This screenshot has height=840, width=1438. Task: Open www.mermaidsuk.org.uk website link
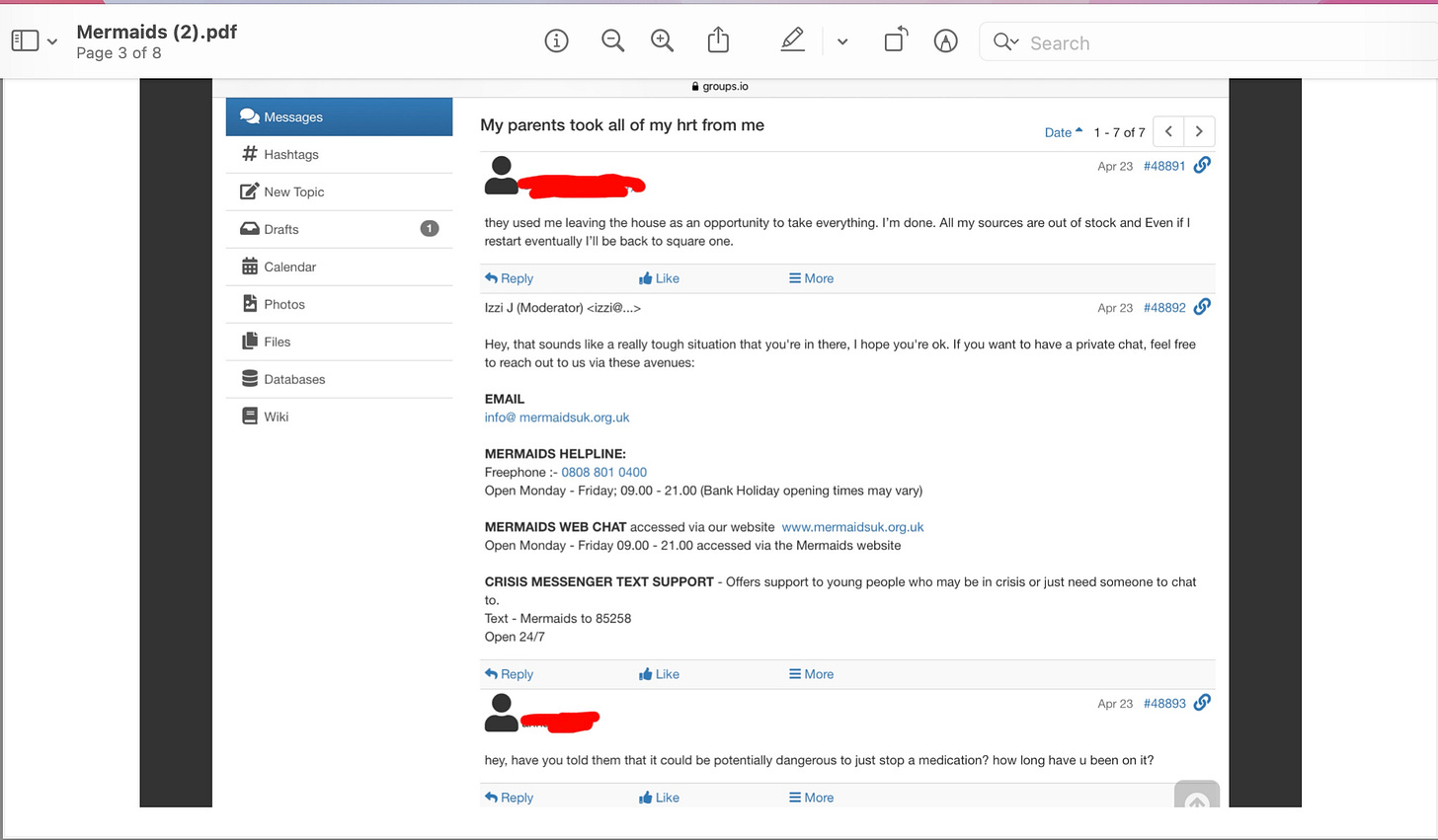click(x=852, y=527)
